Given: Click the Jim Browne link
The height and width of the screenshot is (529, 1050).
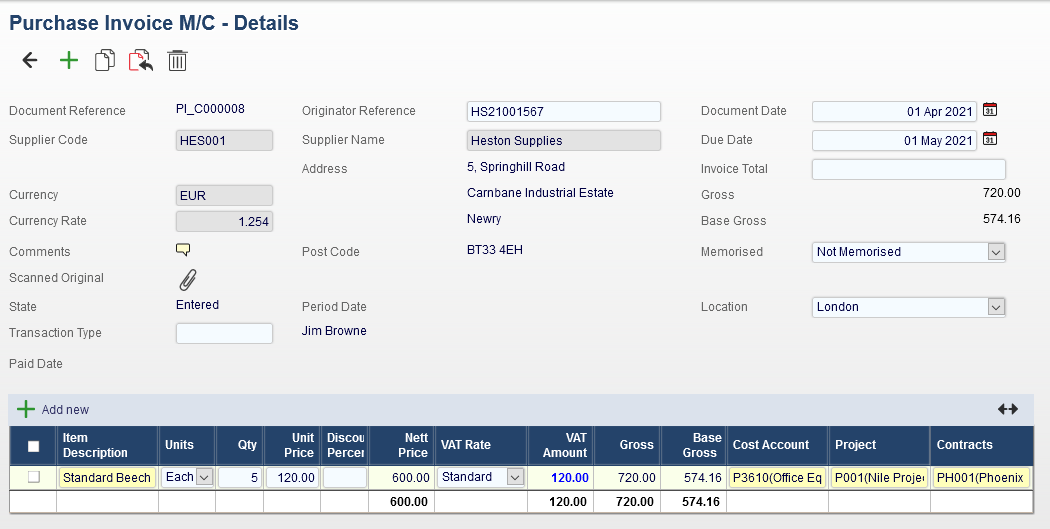Looking at the screenshot, I should (334, 331).
